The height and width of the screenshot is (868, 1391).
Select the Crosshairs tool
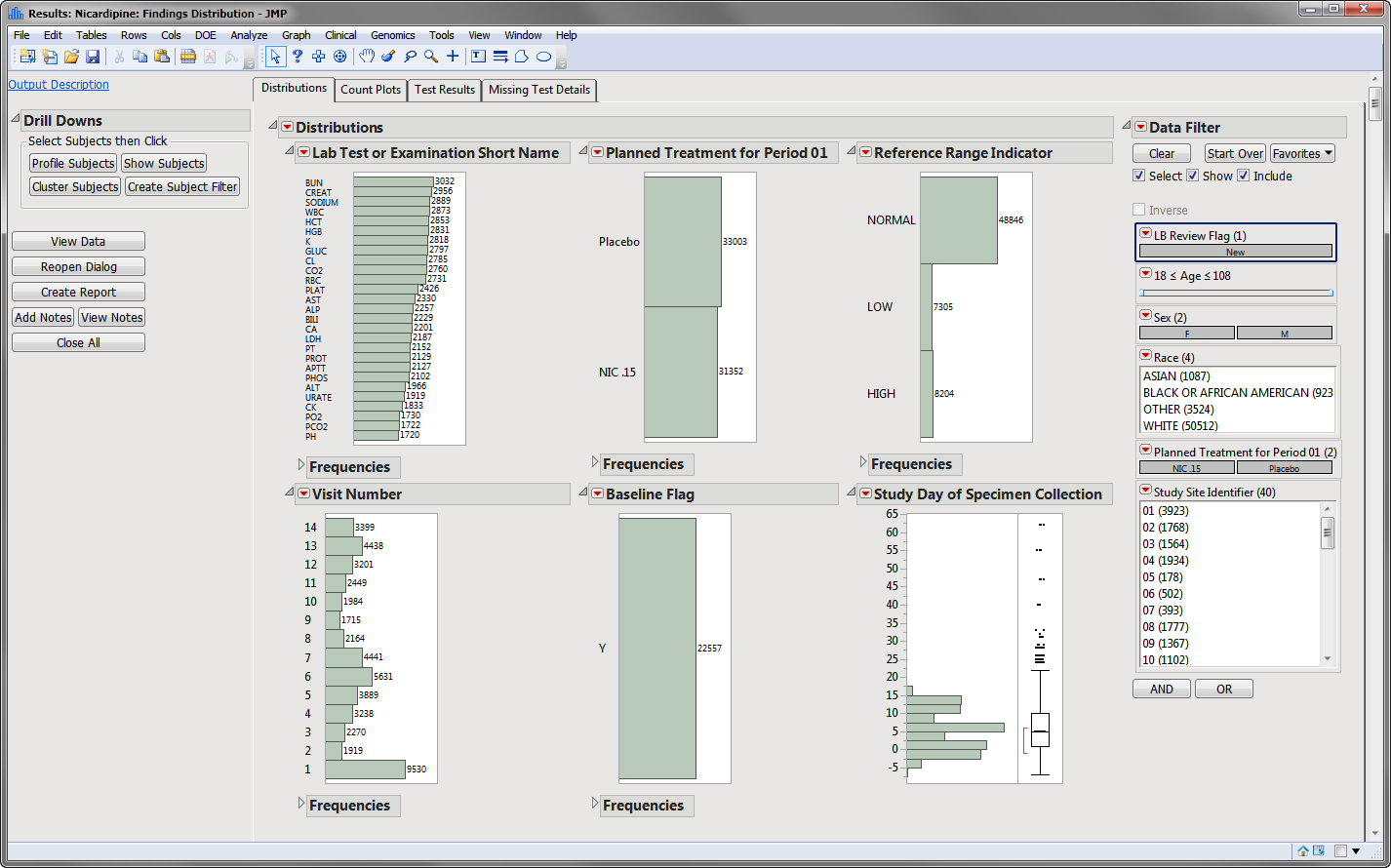coord(453,57)
